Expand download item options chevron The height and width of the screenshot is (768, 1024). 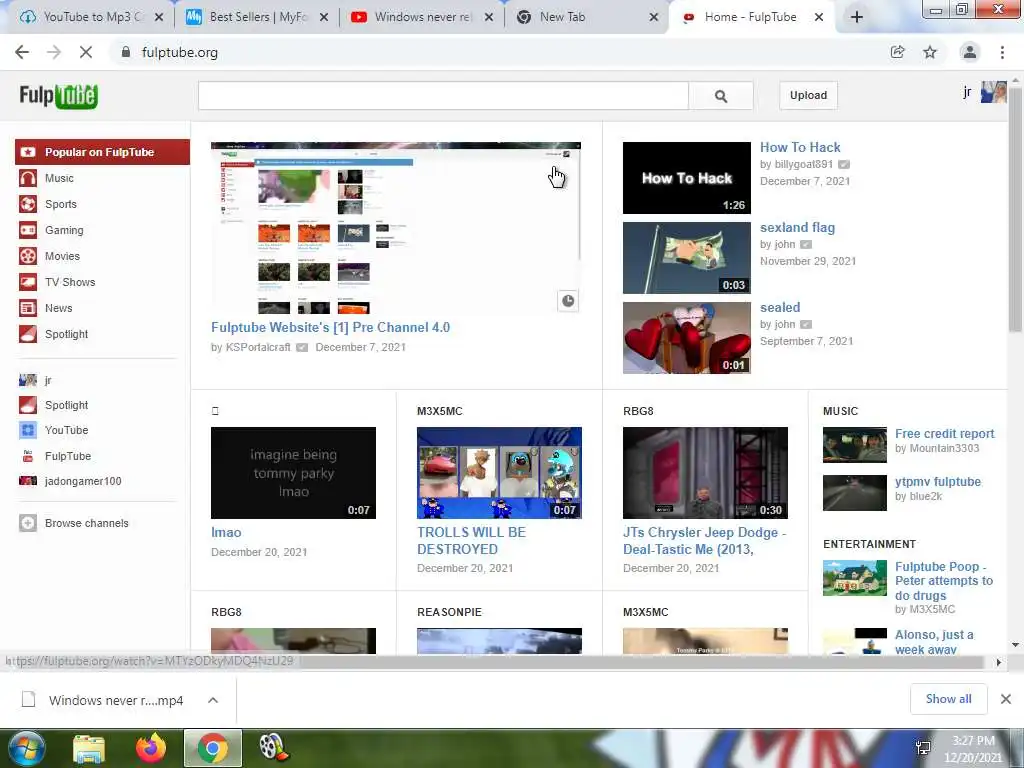(213, 700)
